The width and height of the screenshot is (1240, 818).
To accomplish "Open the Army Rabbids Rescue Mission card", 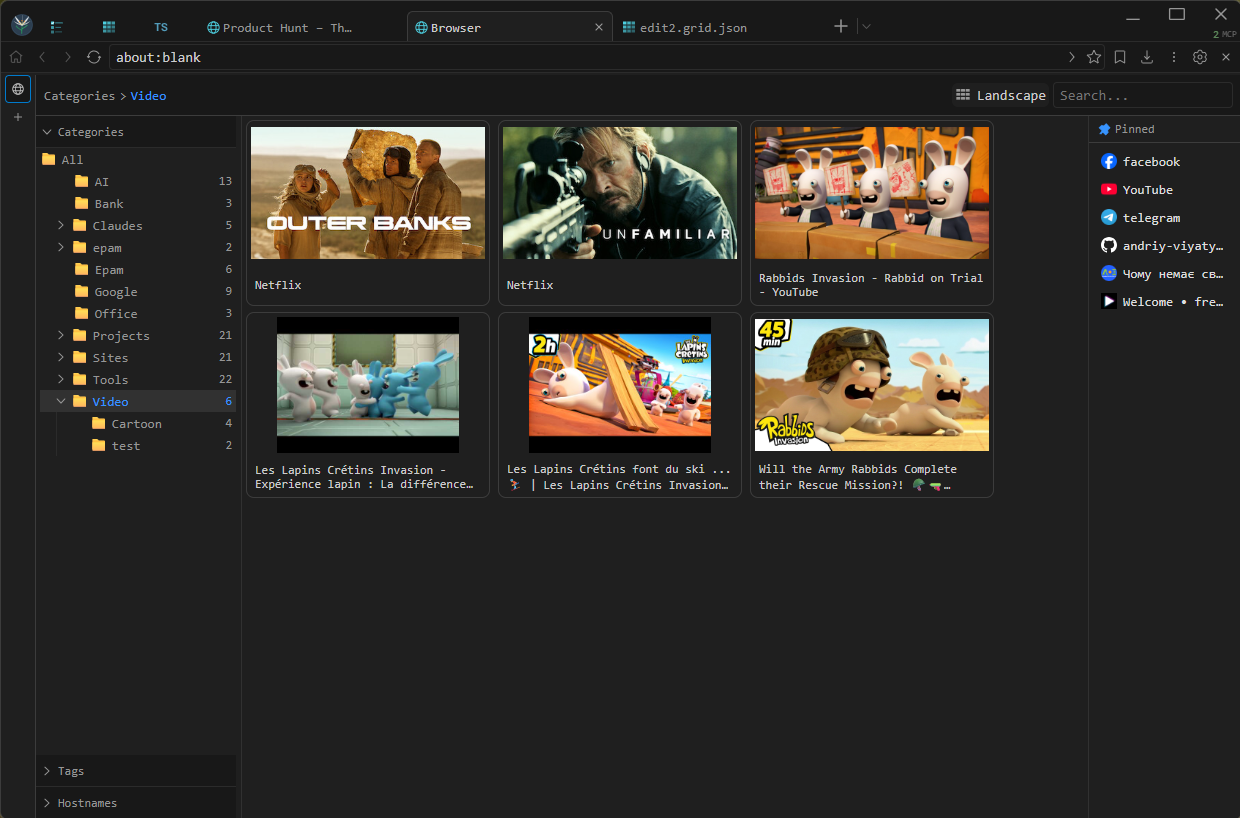I will (872, 405).
